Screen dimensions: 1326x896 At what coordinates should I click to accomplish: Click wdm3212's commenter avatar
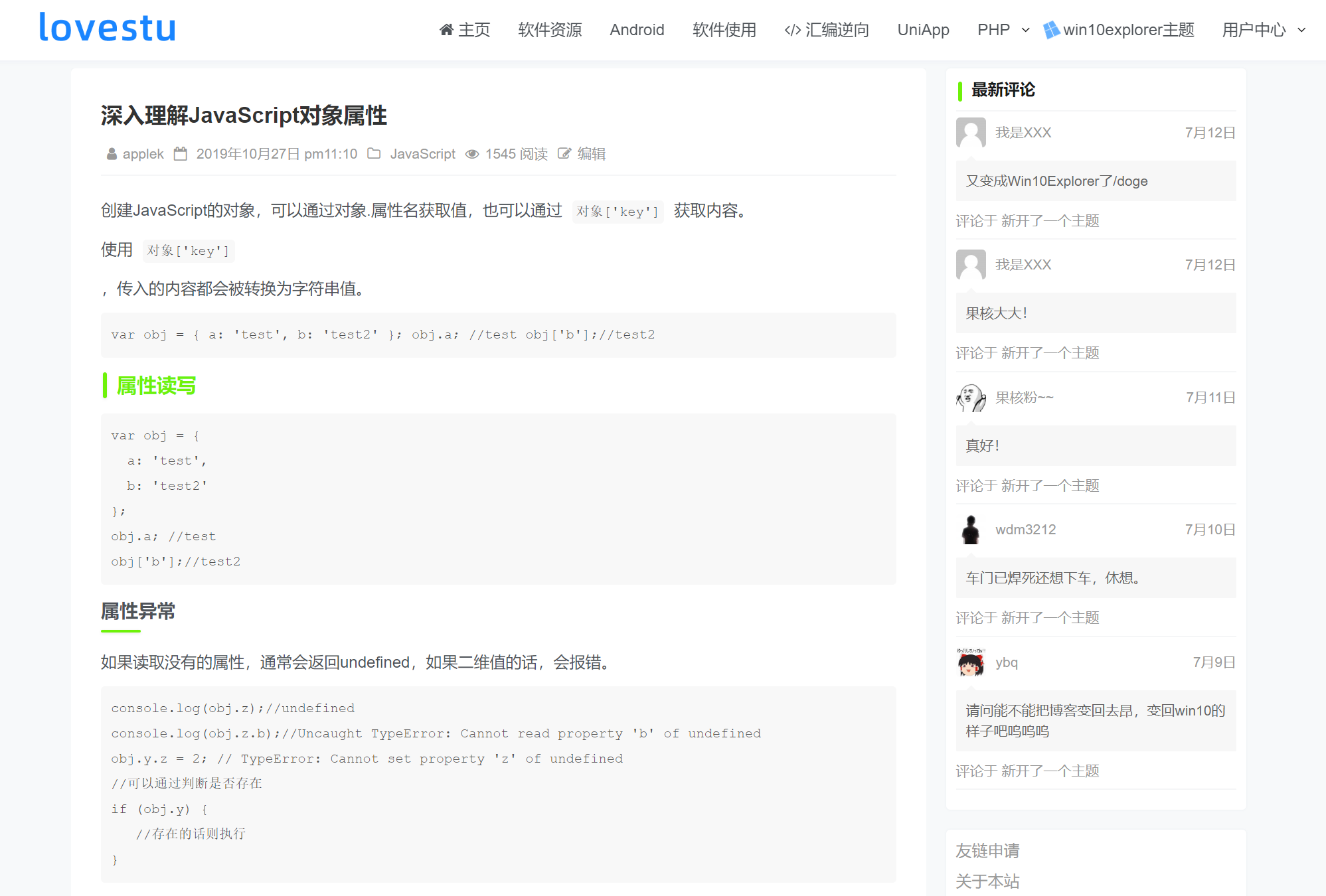click(x=971, y=530)
